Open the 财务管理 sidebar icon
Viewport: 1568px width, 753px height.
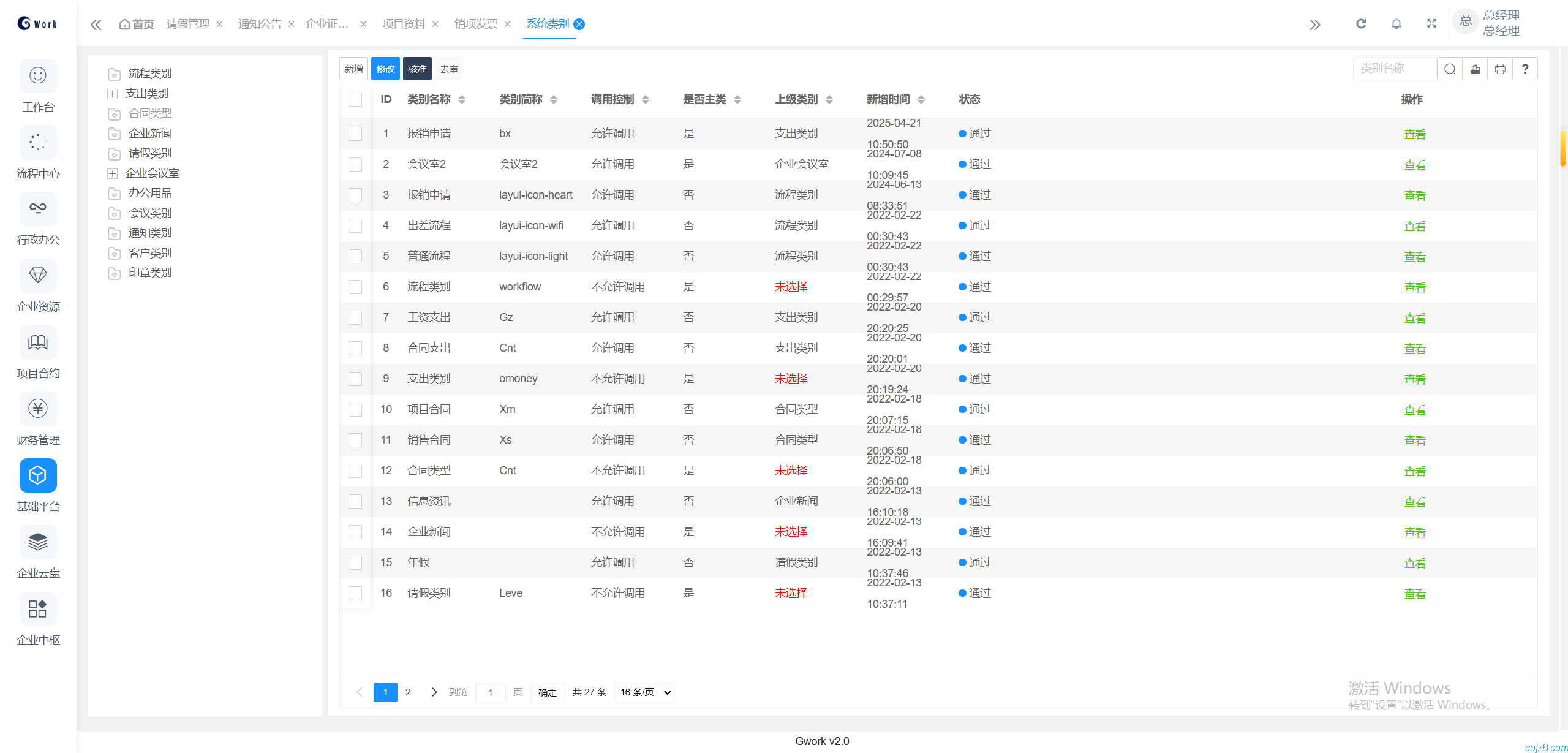(x=38, y=409)
